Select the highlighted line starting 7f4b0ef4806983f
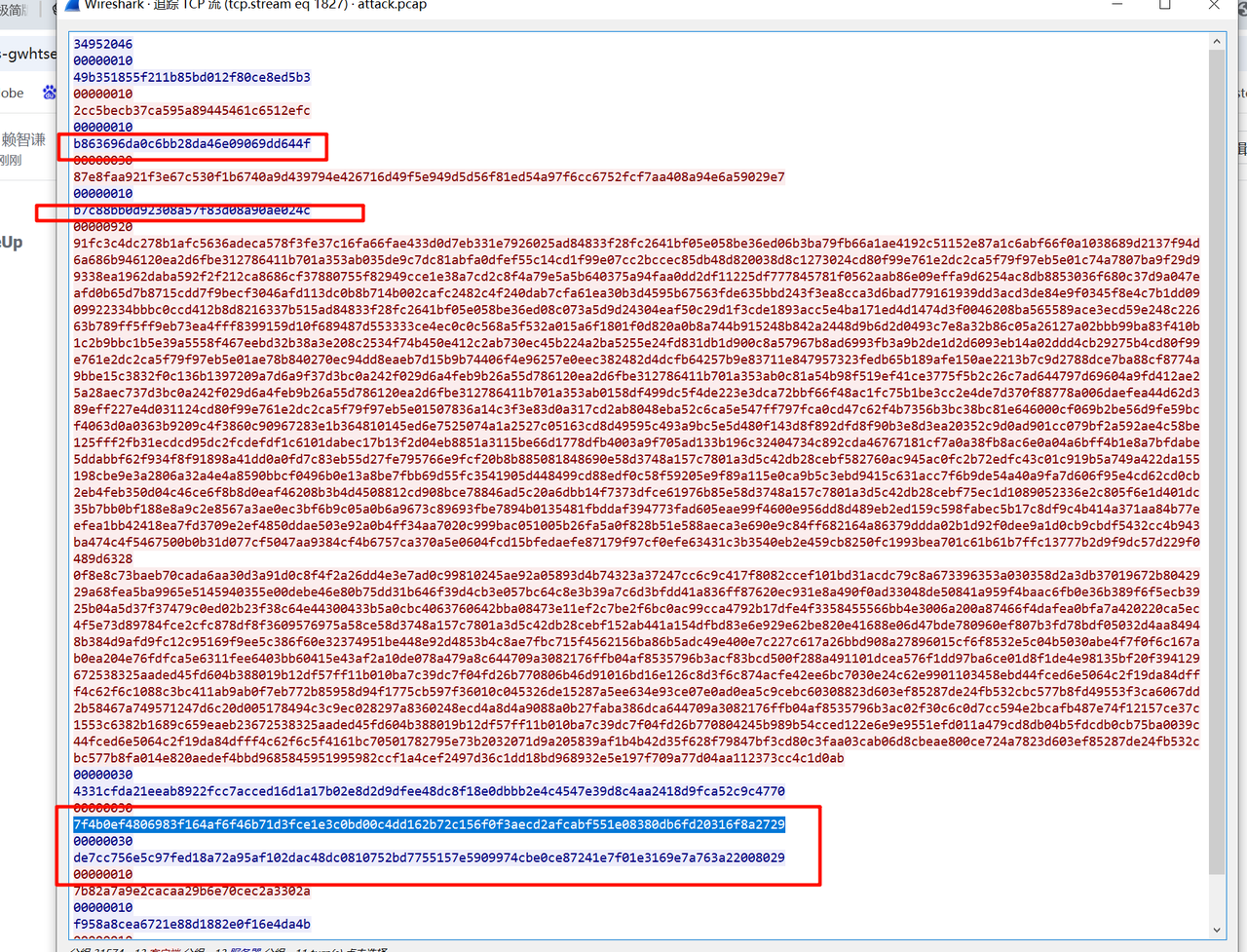 point(429,824)
